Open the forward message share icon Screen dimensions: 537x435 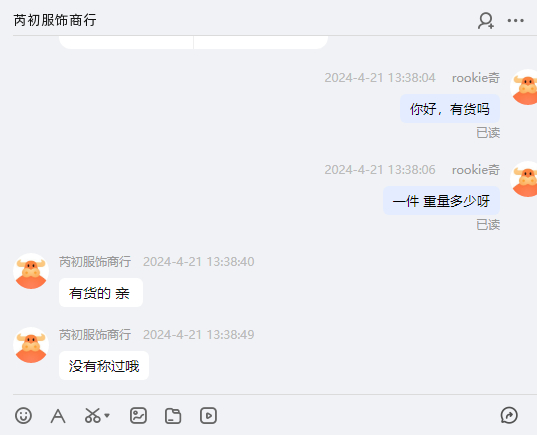click(509, 415)
